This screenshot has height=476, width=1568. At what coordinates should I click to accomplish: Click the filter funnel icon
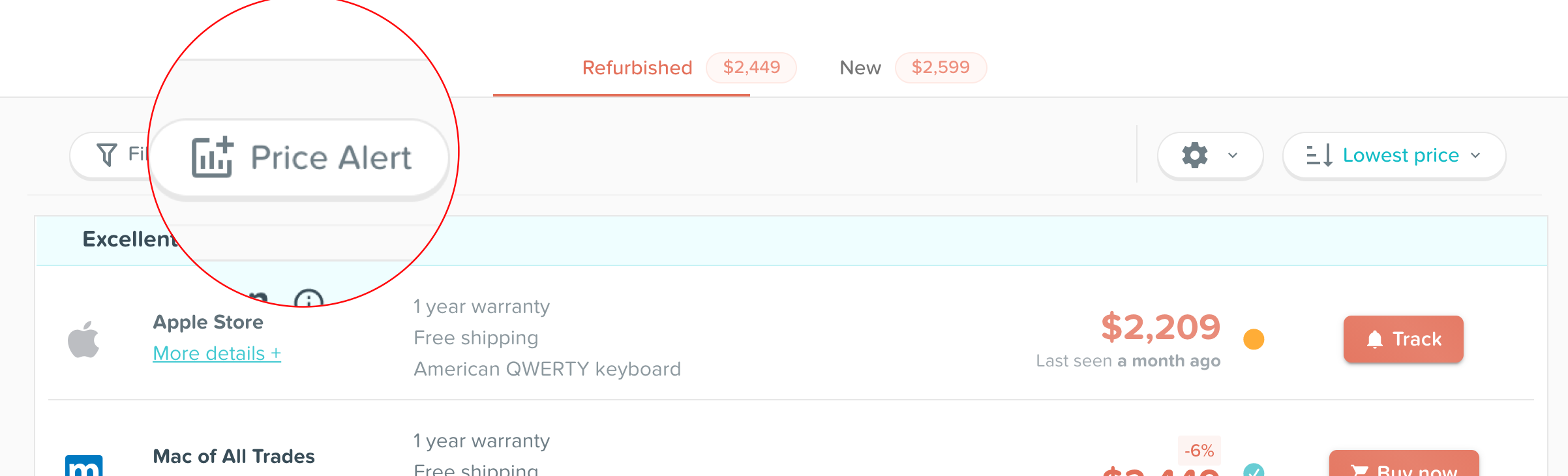point(107,155)
